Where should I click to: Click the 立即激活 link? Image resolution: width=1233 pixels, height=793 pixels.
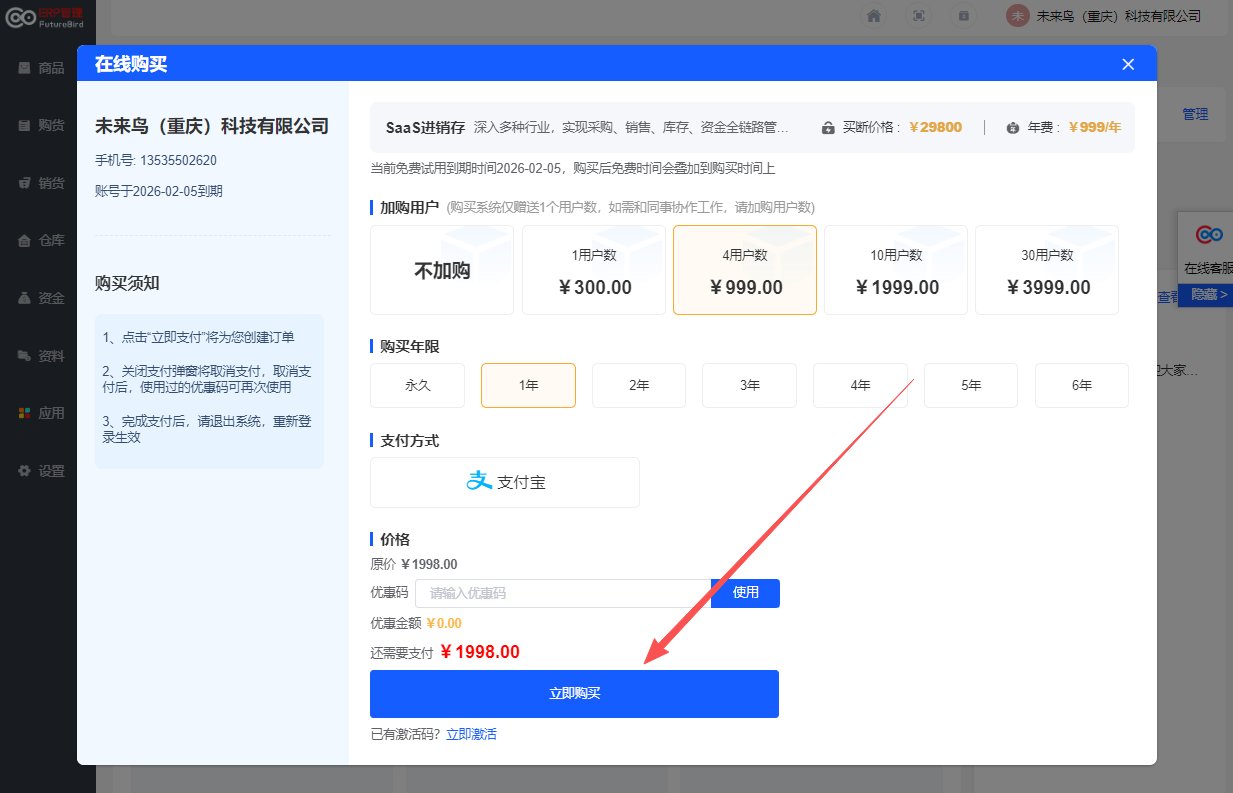point(471,735)
